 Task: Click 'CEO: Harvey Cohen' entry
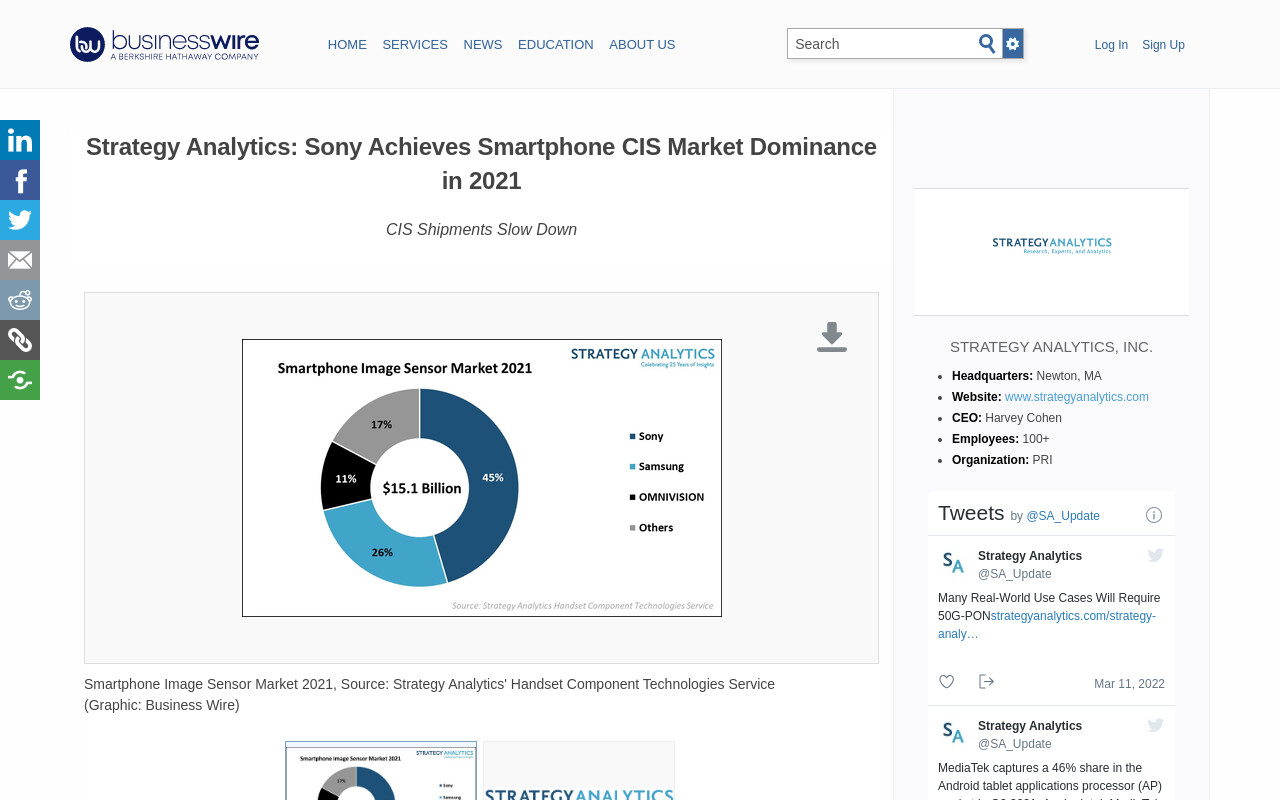(x=1007, y=418)
